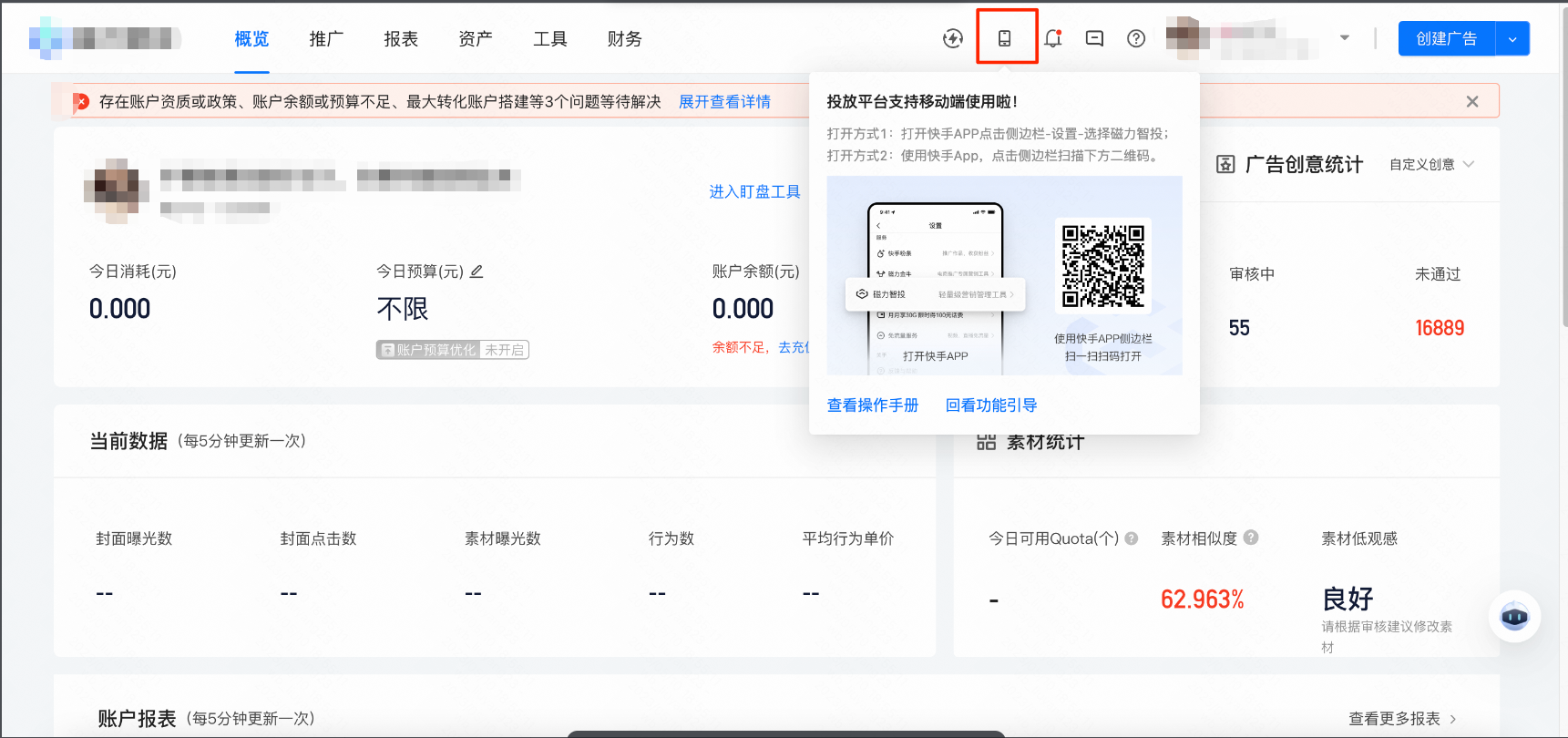Image resolution: width=1568 pixels, height=738 pixels.
Task: Open the message chat icon
Action: [1094, 38]
